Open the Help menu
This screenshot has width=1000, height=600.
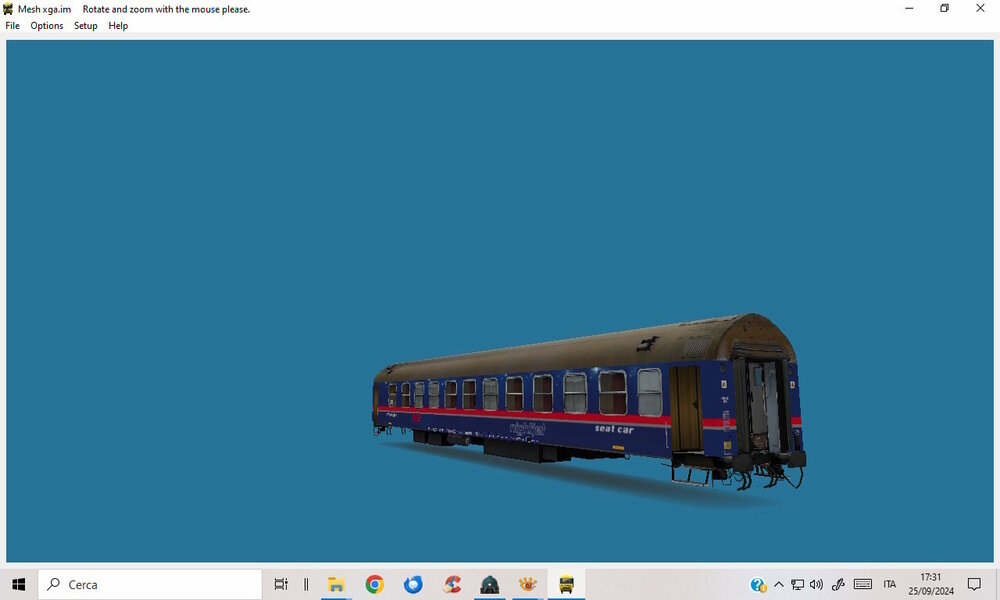click(118, 26)
